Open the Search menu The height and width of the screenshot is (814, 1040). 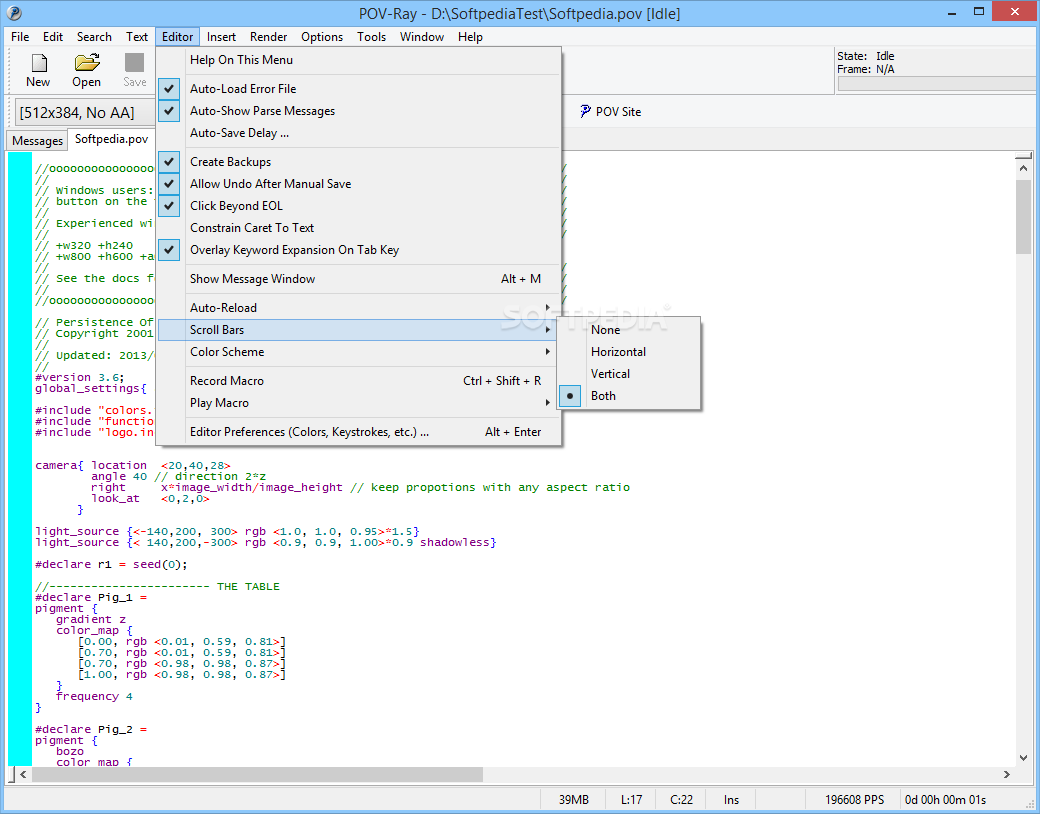(x=94, y=36)
